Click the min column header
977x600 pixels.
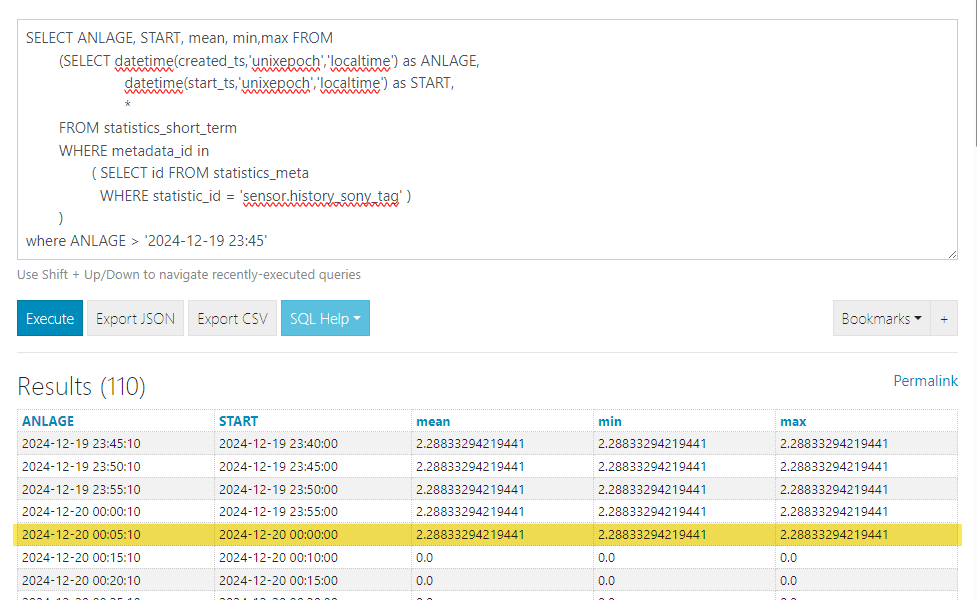(609, 421)
